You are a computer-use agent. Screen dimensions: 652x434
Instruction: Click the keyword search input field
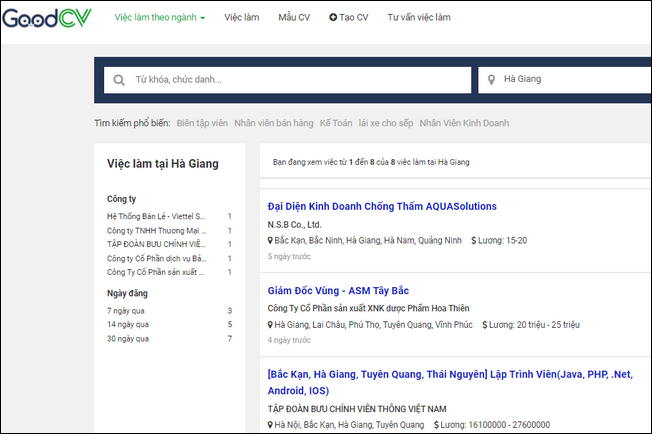(x=300, y=80)
